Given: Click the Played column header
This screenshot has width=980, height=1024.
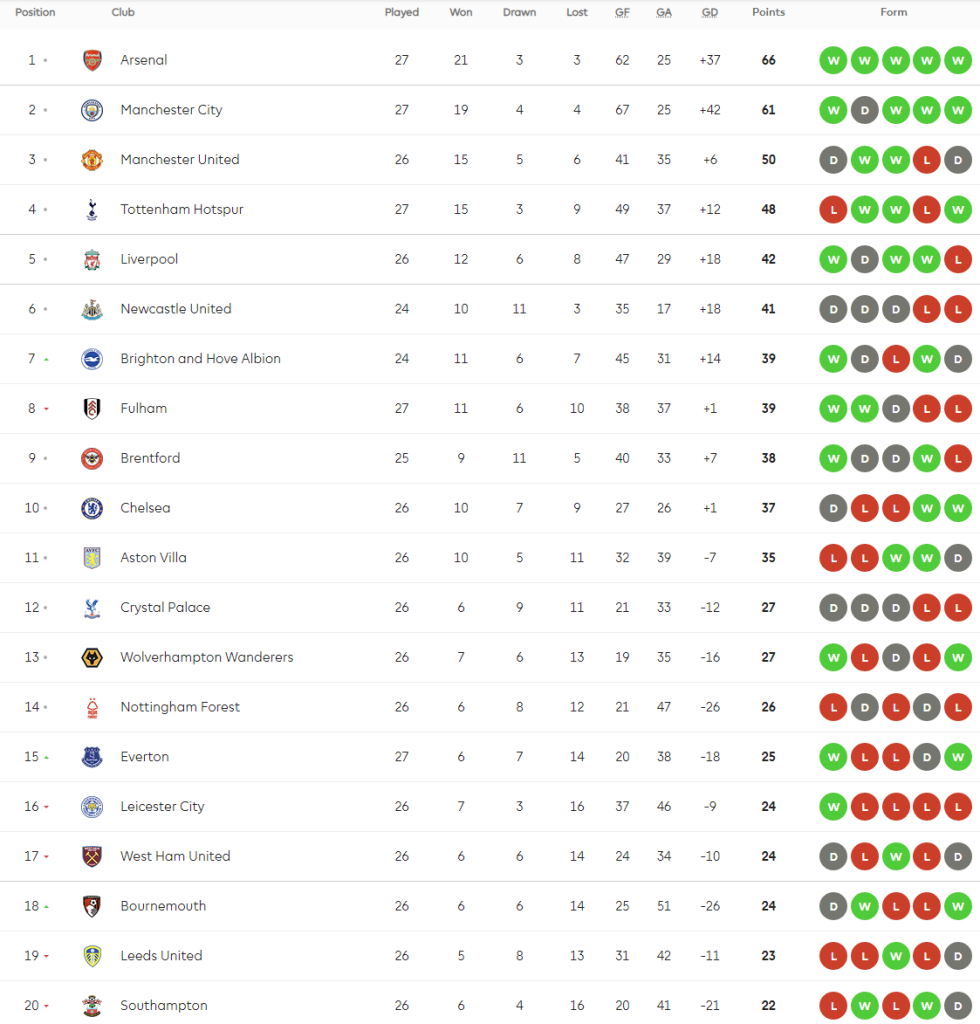Looking at the screenshot, I should click(402, 13).
